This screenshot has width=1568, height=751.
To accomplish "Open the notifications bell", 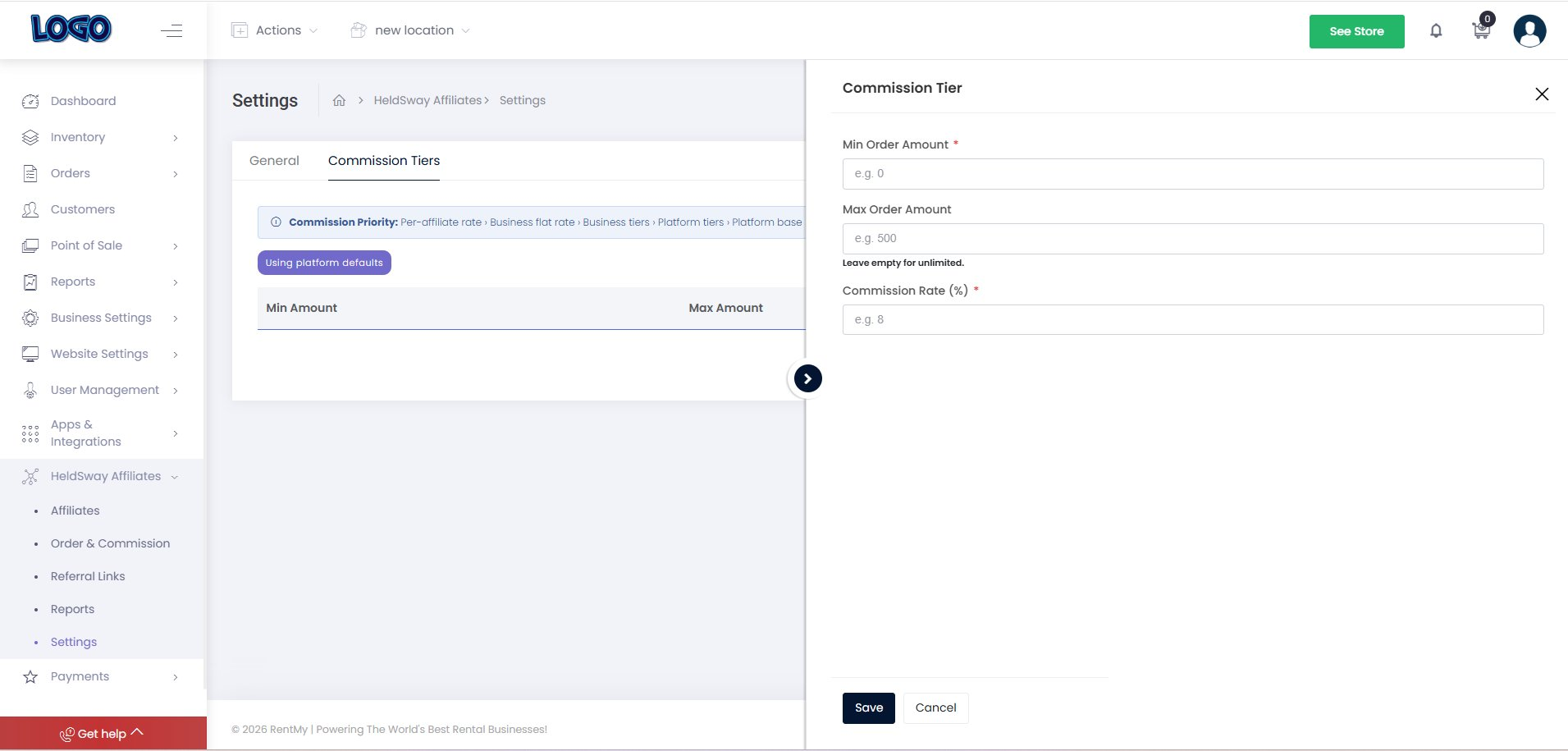I will 1436,31.
